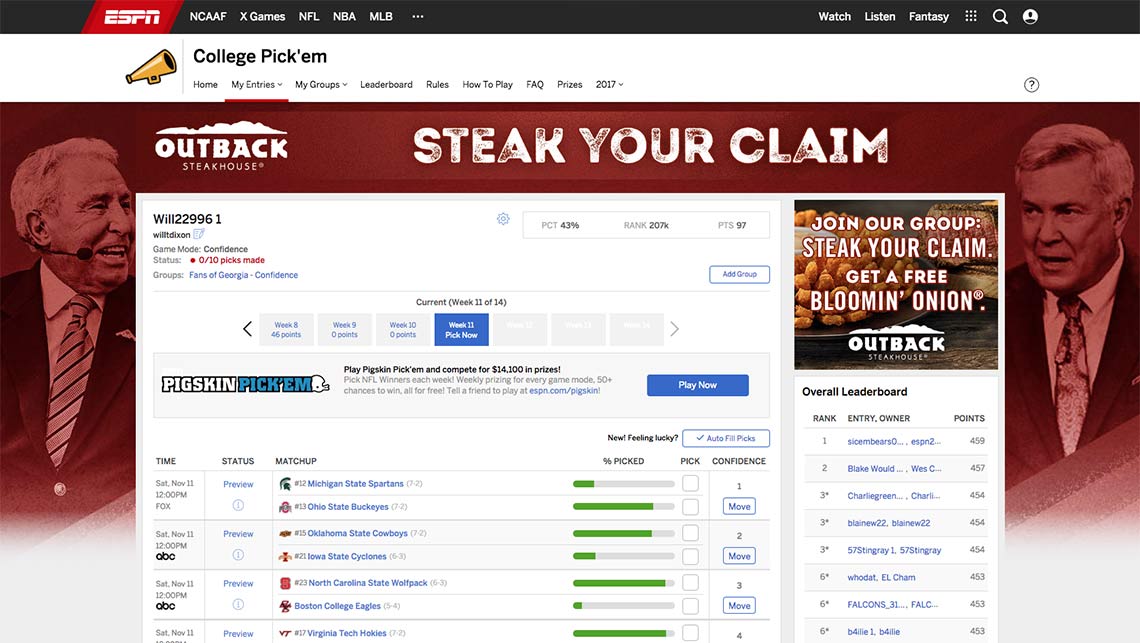Viewport: 1140px width, 643px height.
Task: Select Week 9 0 points tab
Action: [x=345, y=330]
